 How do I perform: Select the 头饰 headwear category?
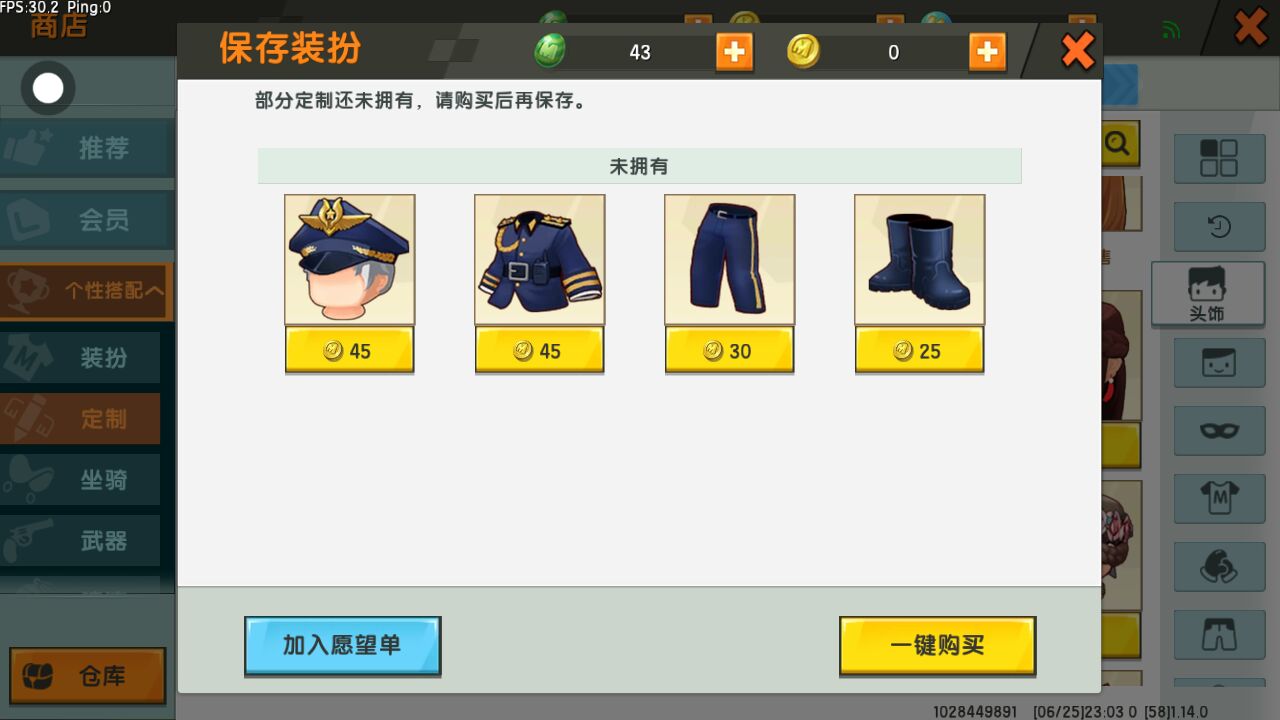pyautogui.click(x=1207, y=294)
